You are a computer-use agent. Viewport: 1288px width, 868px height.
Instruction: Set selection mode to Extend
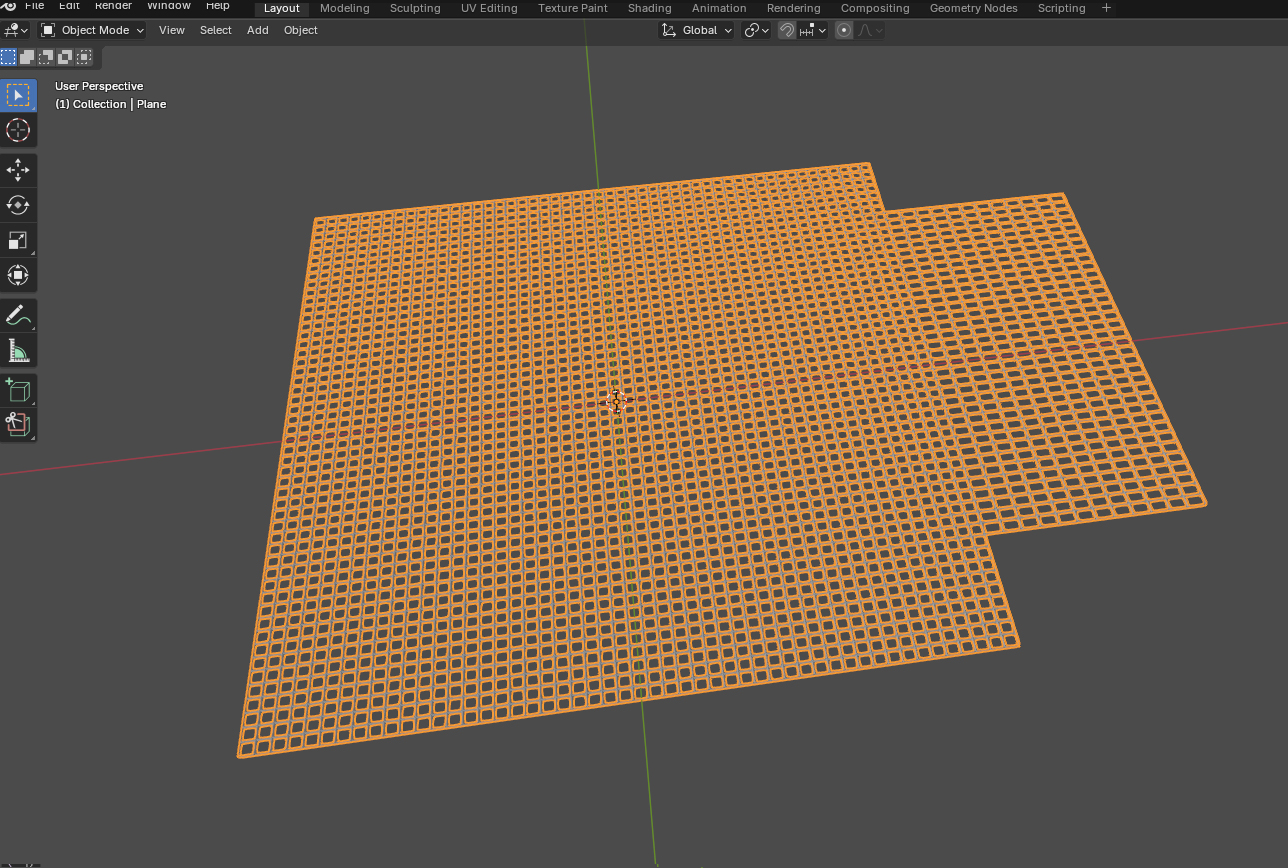[x=27, y=57]
